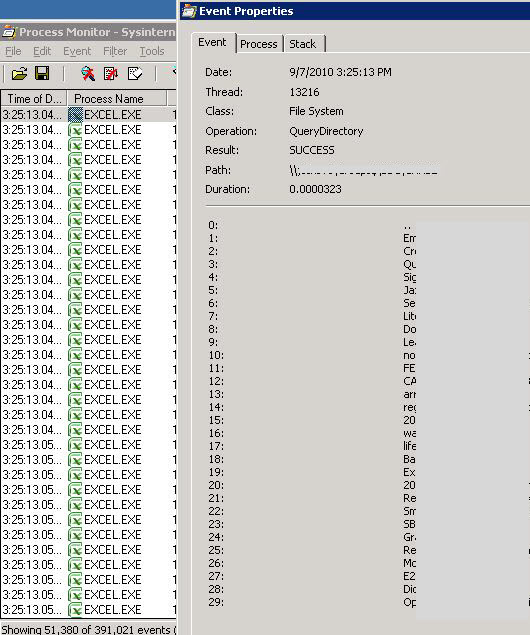Click the operation value QueryDirectory
530x635 pixels.
point(326,131)
